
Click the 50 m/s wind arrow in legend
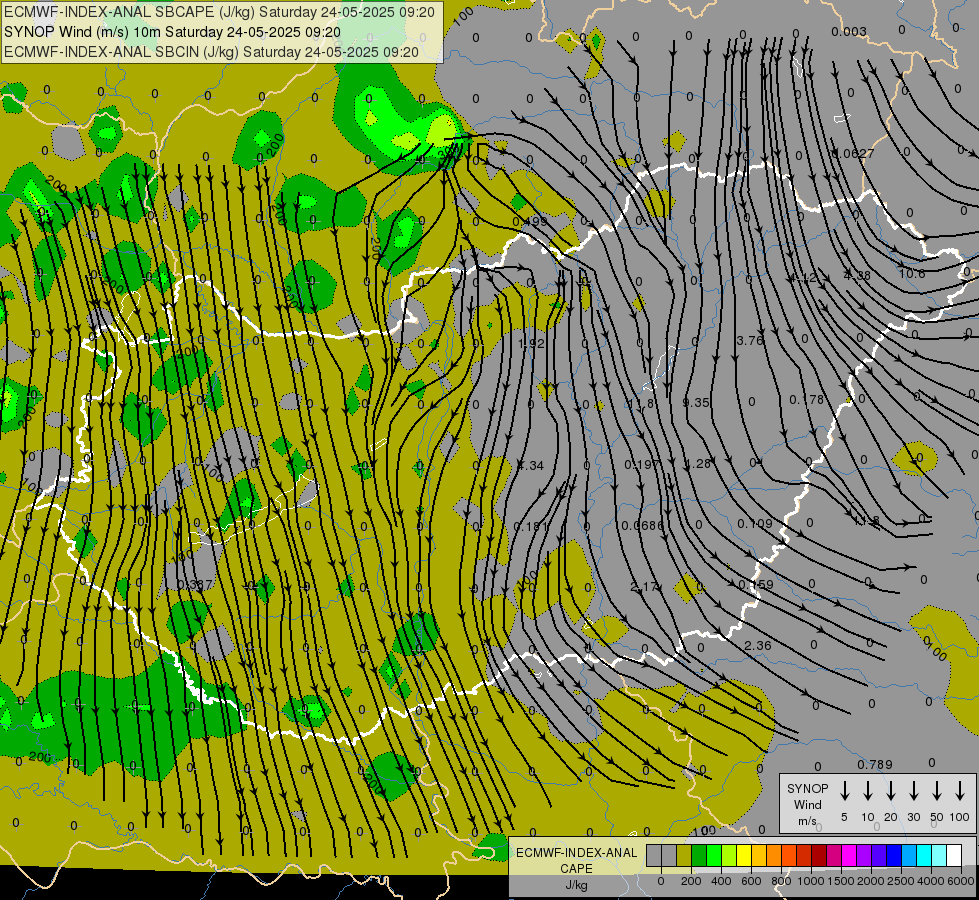pos(937,791)
